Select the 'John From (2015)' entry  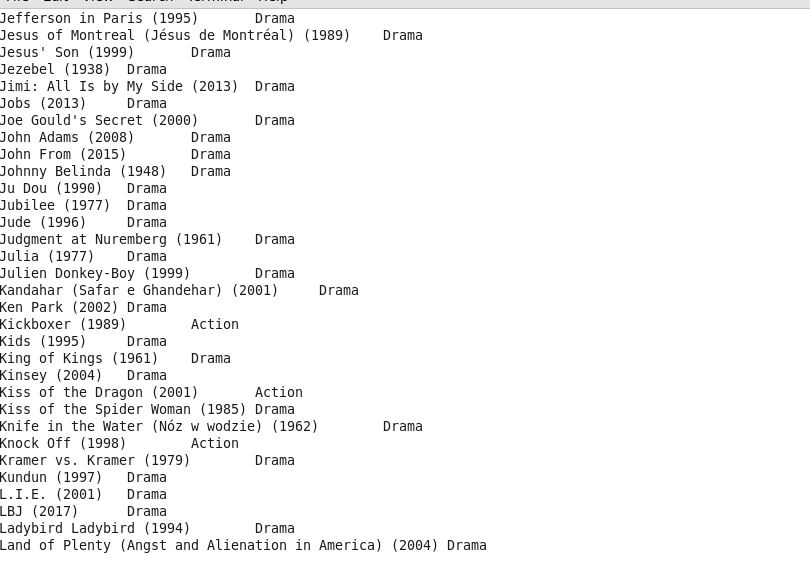pyautogui.click(x=63, y=155)
